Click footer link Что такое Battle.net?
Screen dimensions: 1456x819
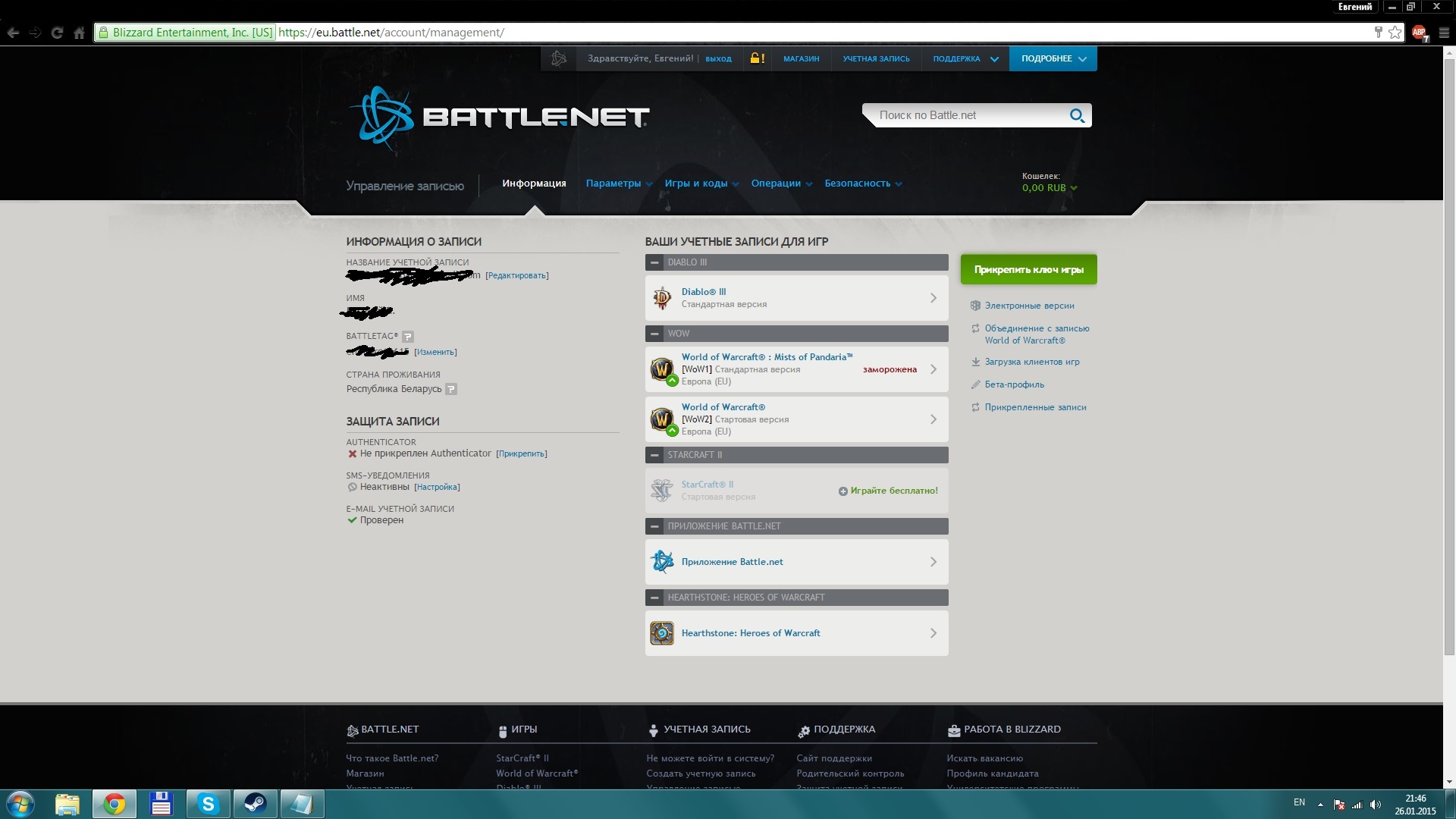(392, 758)
